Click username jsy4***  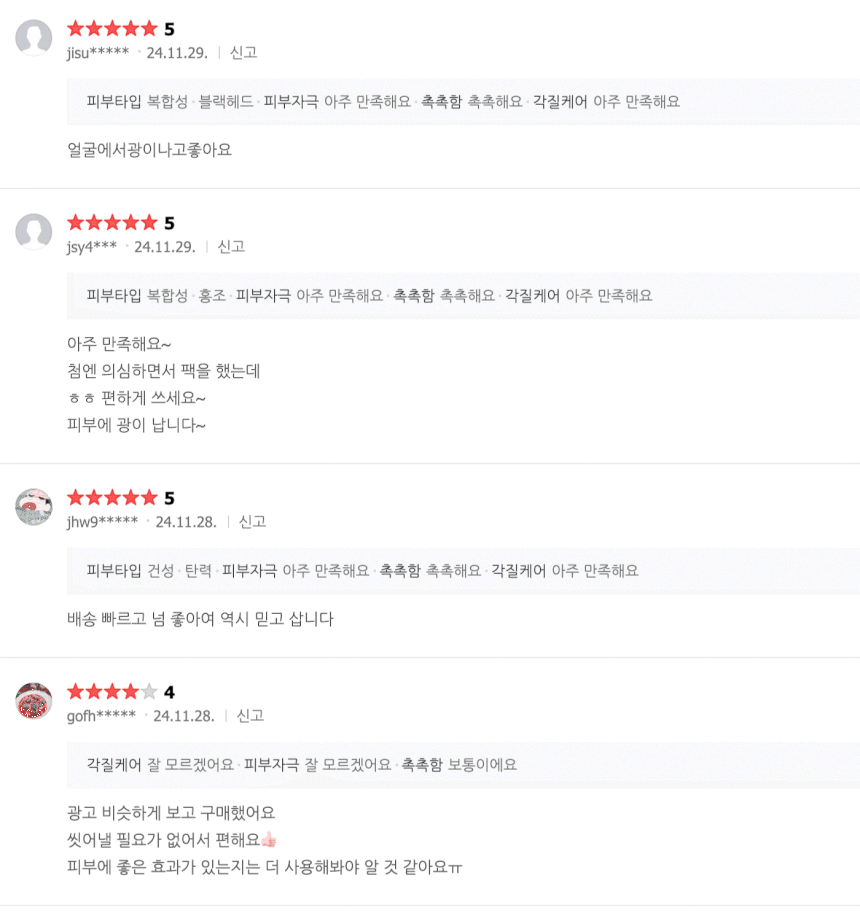92,247
